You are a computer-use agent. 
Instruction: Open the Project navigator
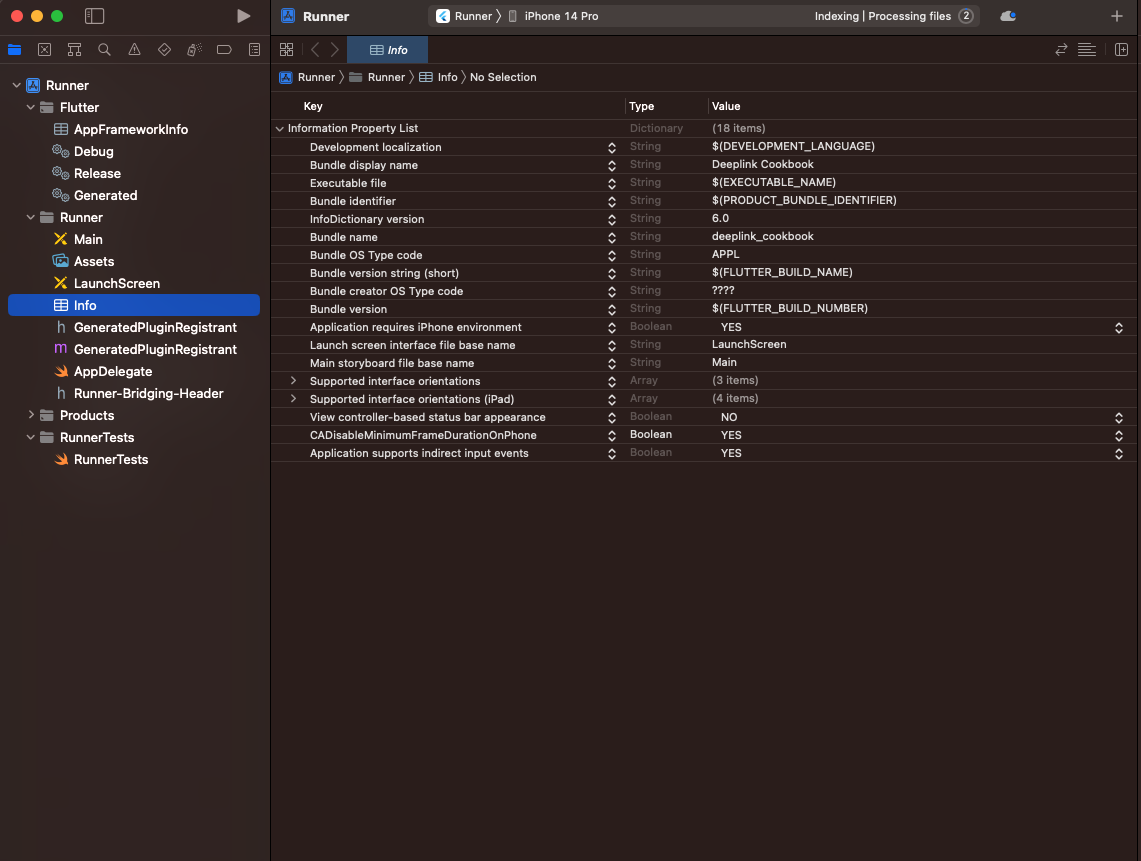click(14, 49)
